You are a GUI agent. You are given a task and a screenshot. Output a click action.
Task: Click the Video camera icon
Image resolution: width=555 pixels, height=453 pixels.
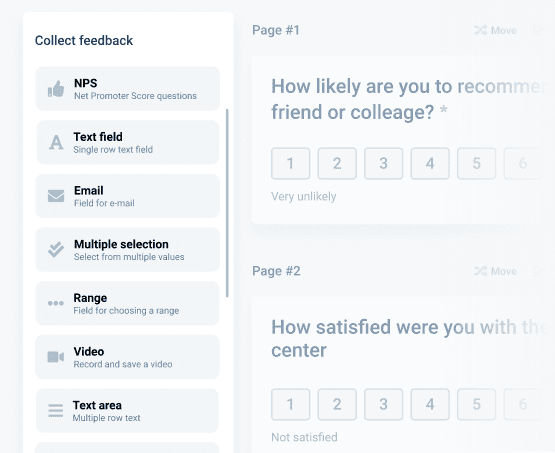pos(56,357)
